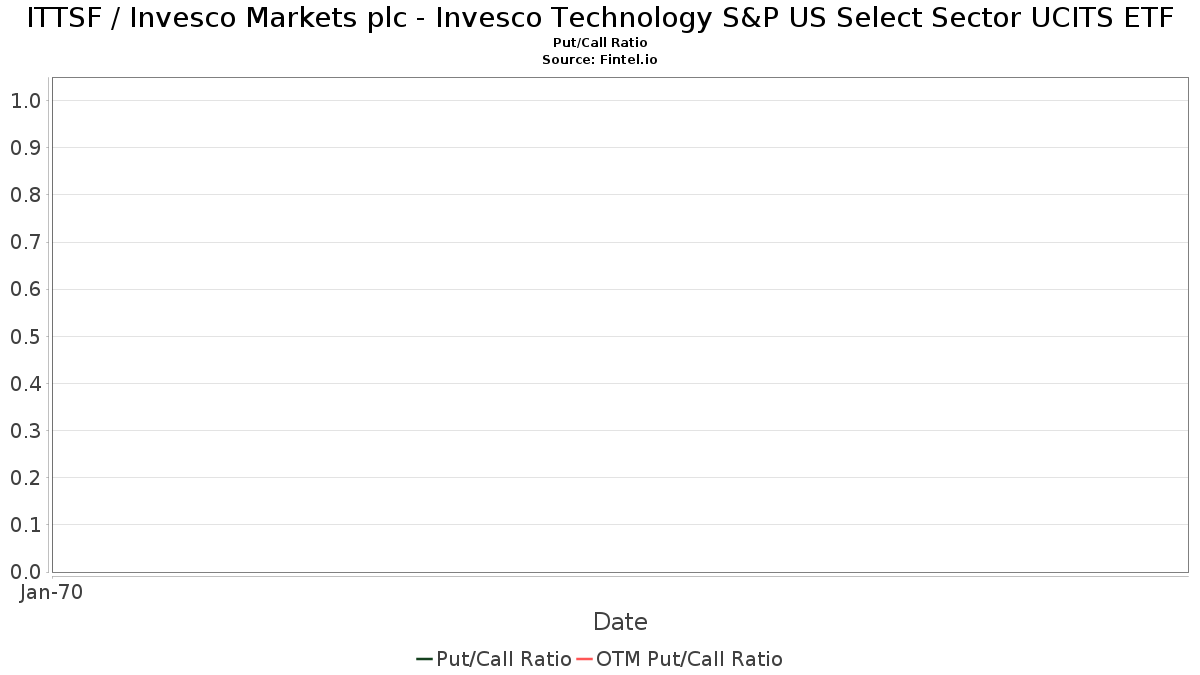Select the 0.4 y-axis label
This screenshot has height=675, width=1200.
[25, 384]
